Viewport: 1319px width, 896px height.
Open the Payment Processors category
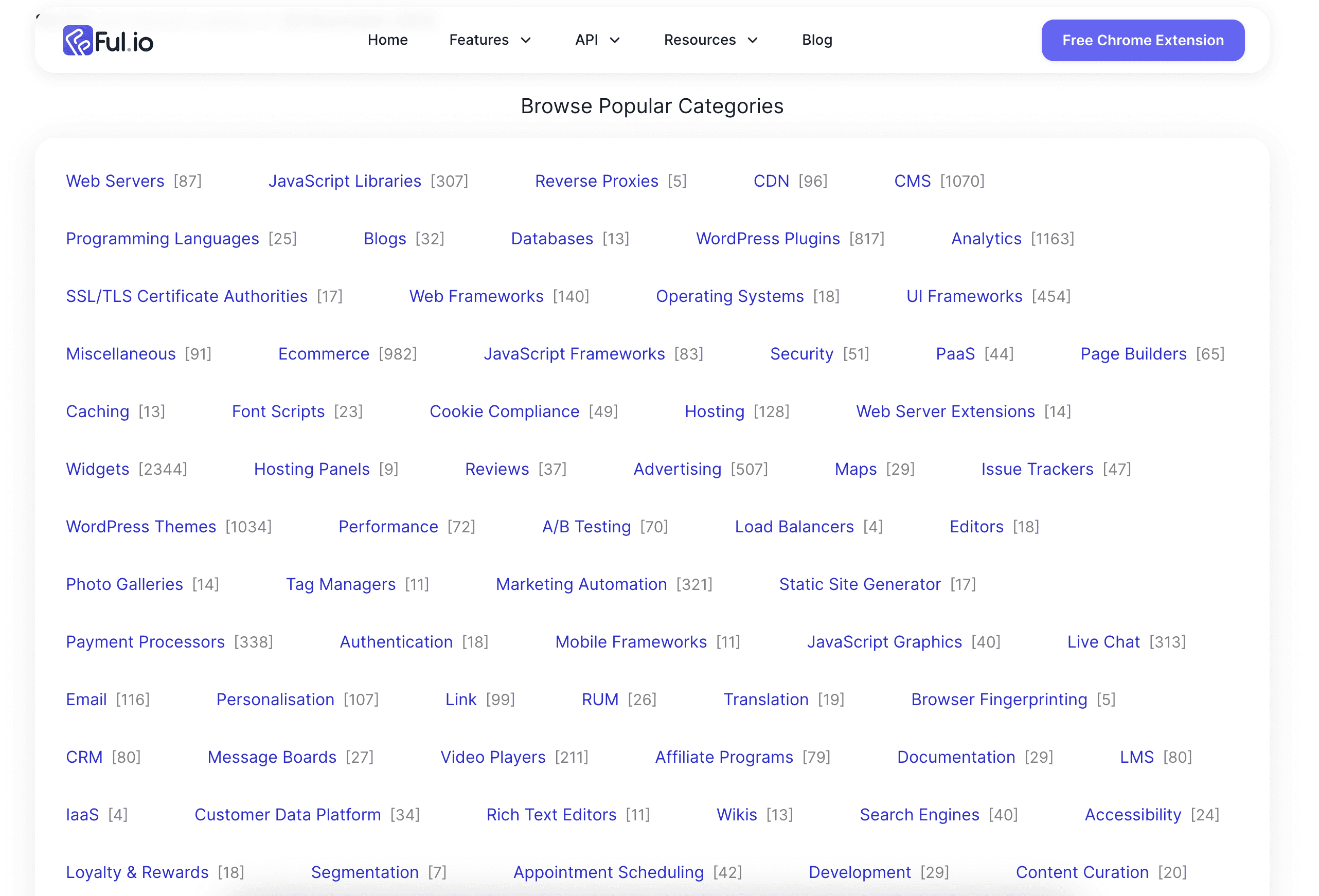coord(145,642)
